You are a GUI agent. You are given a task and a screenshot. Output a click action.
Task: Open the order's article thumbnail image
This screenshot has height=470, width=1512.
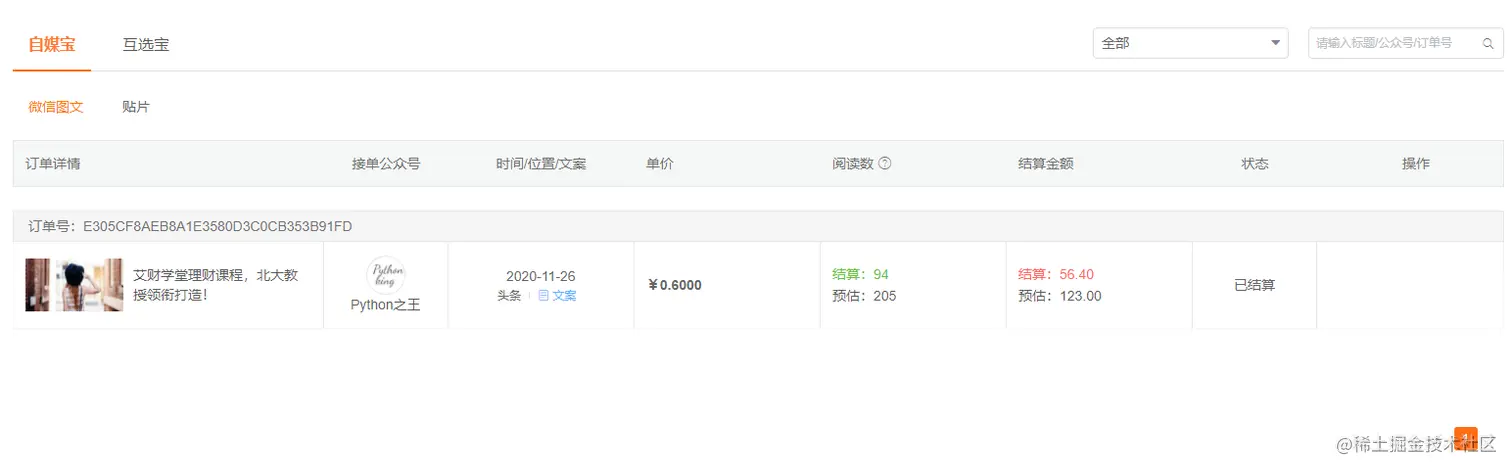[x=74, y=285]
